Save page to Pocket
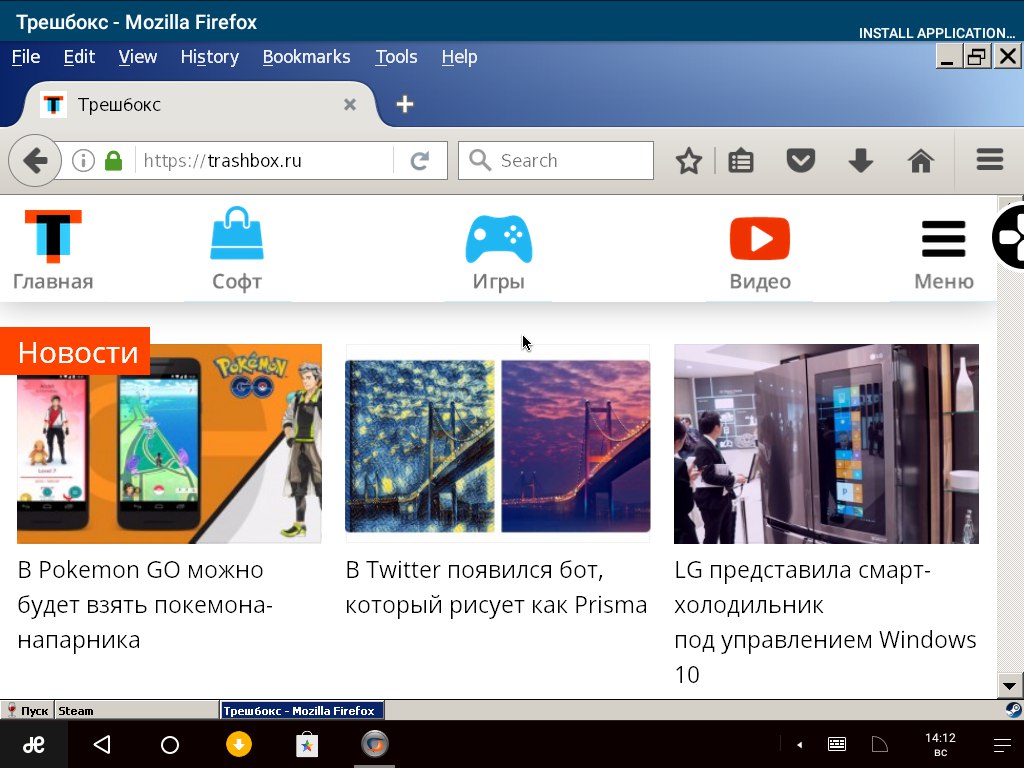This screenshot has height=768, width=1024. tap(801, 161)
